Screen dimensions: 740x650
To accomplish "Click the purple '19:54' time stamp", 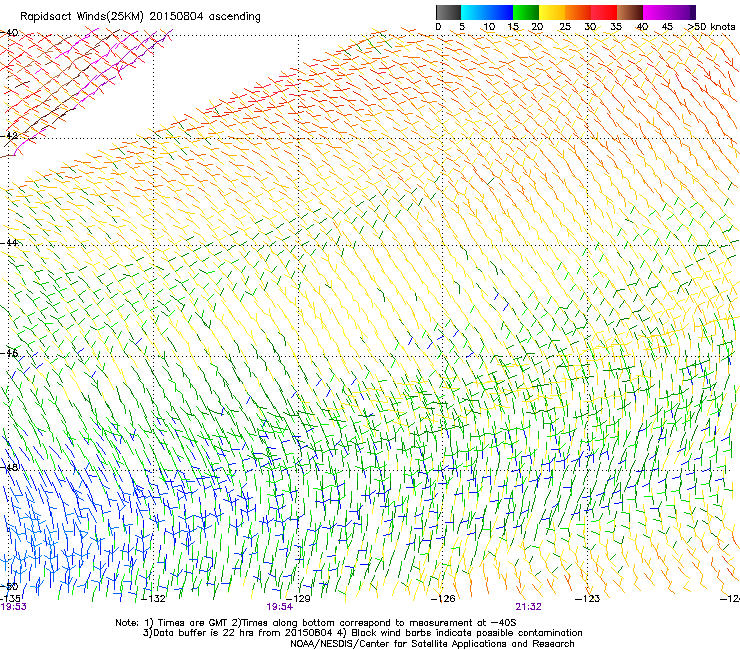I will tap(280, 607).
